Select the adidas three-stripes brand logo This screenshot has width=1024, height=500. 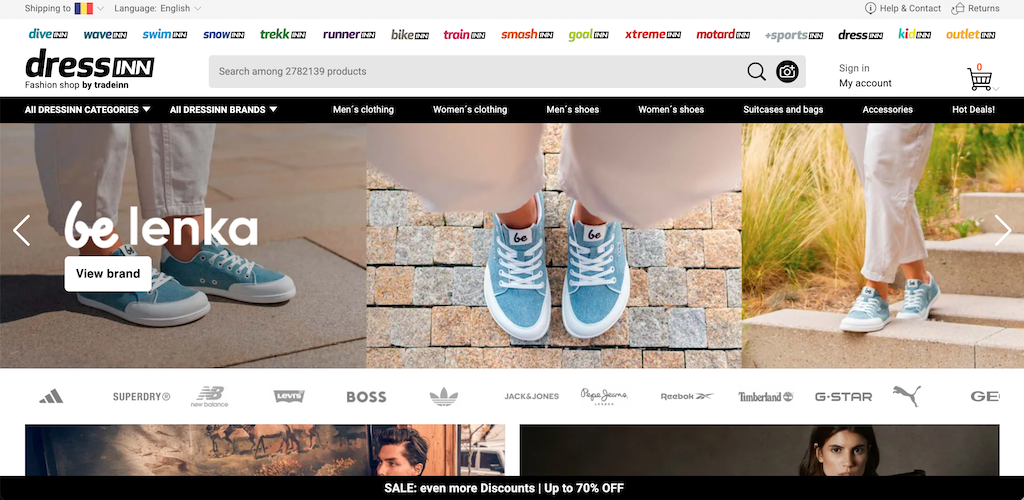click(51, 396)
